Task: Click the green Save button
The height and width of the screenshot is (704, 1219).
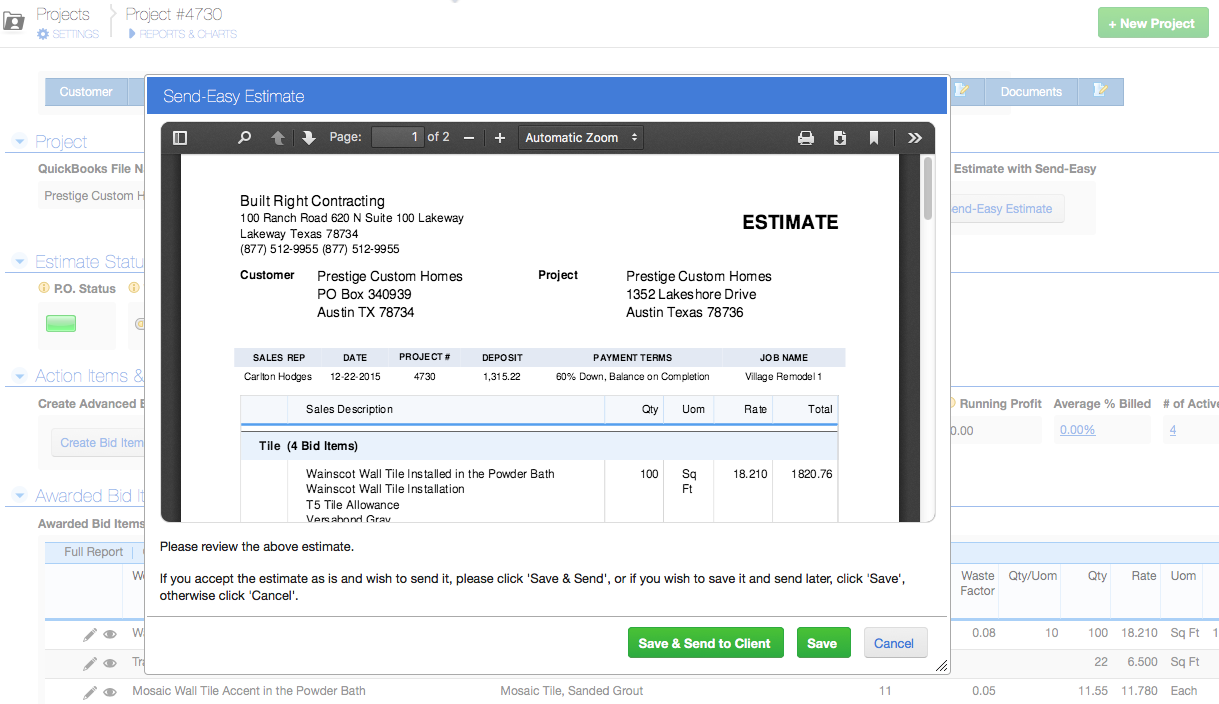Action: click(823, 643)
